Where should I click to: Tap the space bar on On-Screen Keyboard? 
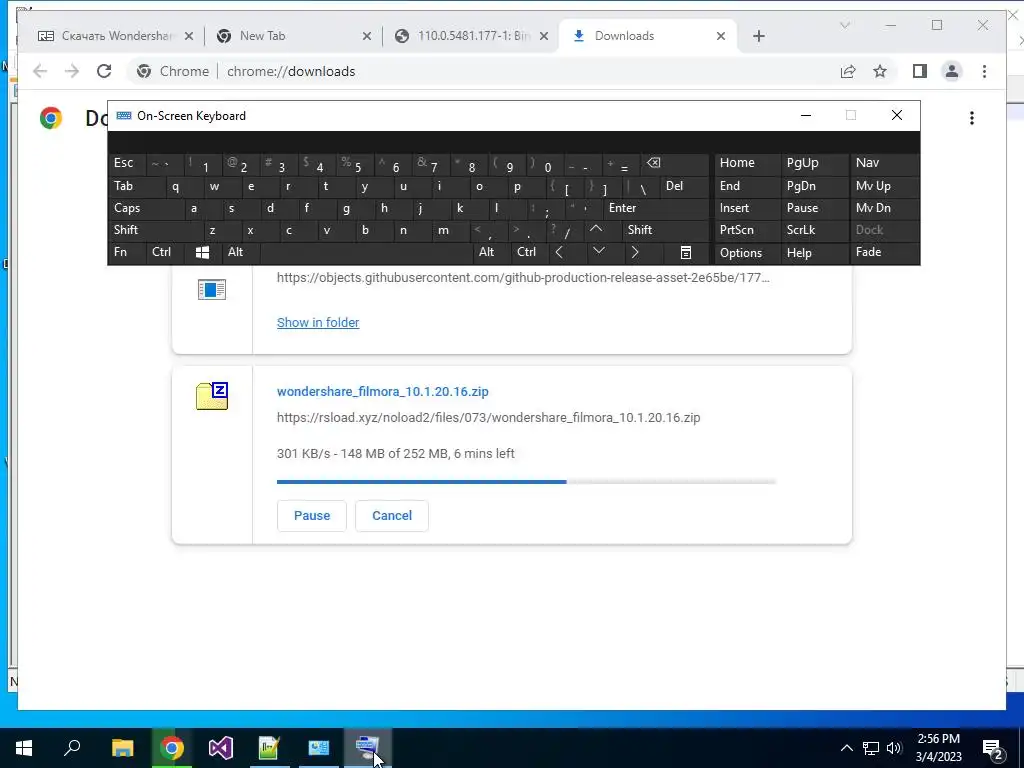click(366, 252)
